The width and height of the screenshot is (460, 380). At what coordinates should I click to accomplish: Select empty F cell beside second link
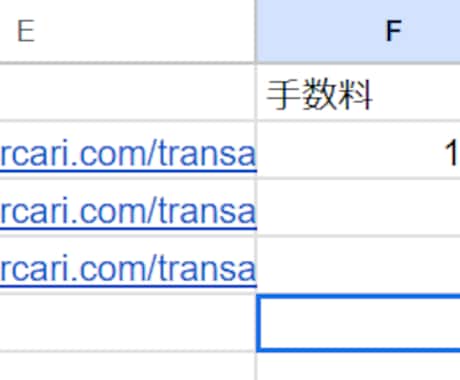[x=358, y=208]
